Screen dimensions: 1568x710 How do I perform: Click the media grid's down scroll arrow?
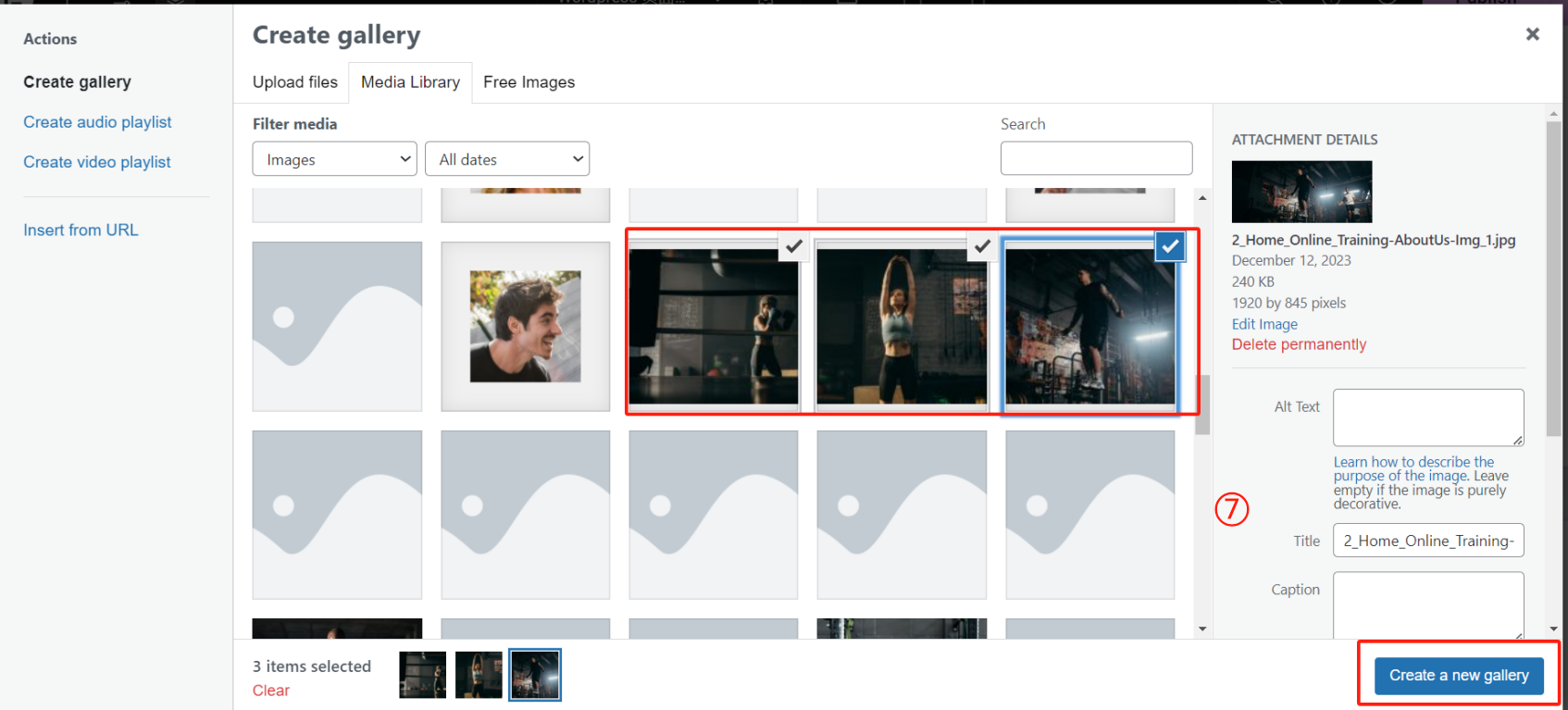coord(1202,629)
